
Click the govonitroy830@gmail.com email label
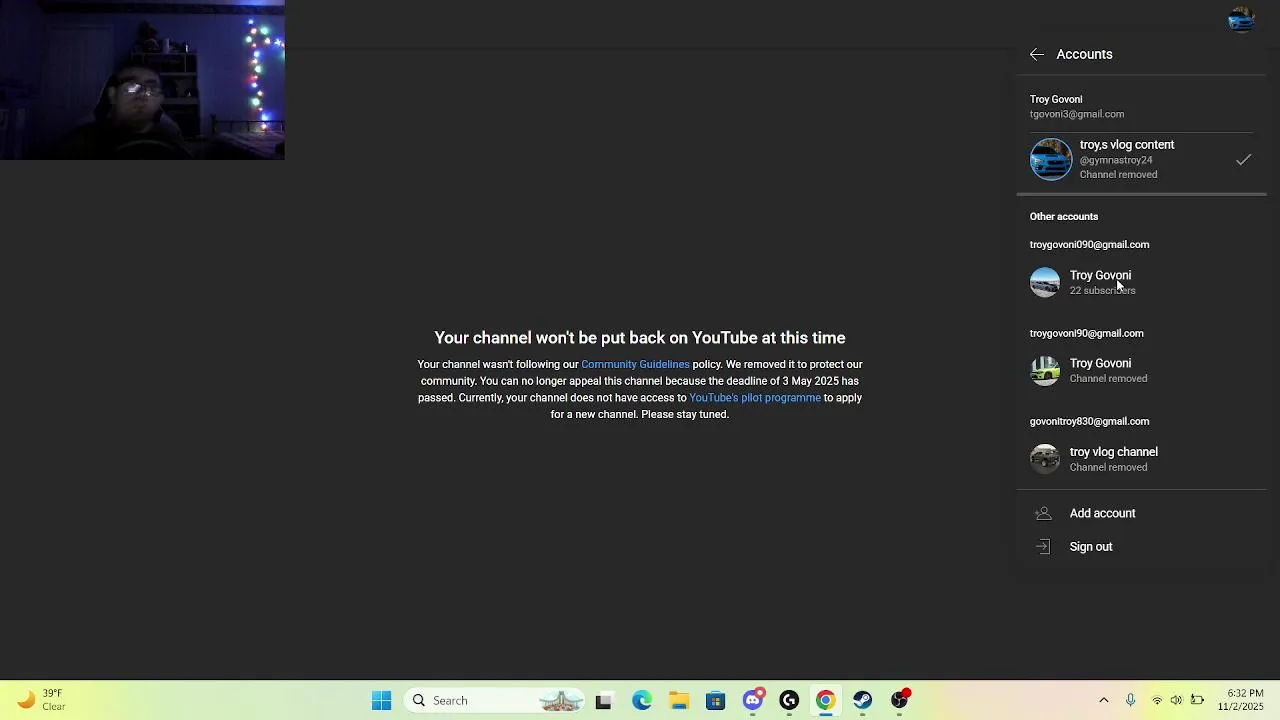pos(1089,421)
